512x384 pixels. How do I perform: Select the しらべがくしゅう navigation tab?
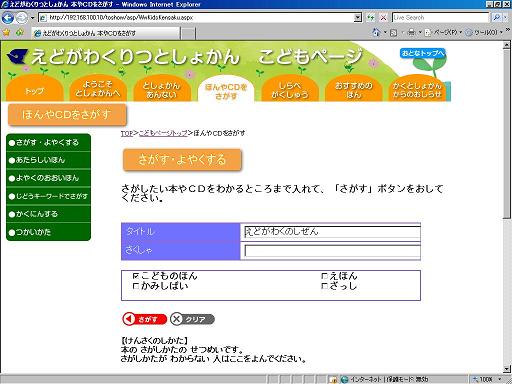click(290, 89)
